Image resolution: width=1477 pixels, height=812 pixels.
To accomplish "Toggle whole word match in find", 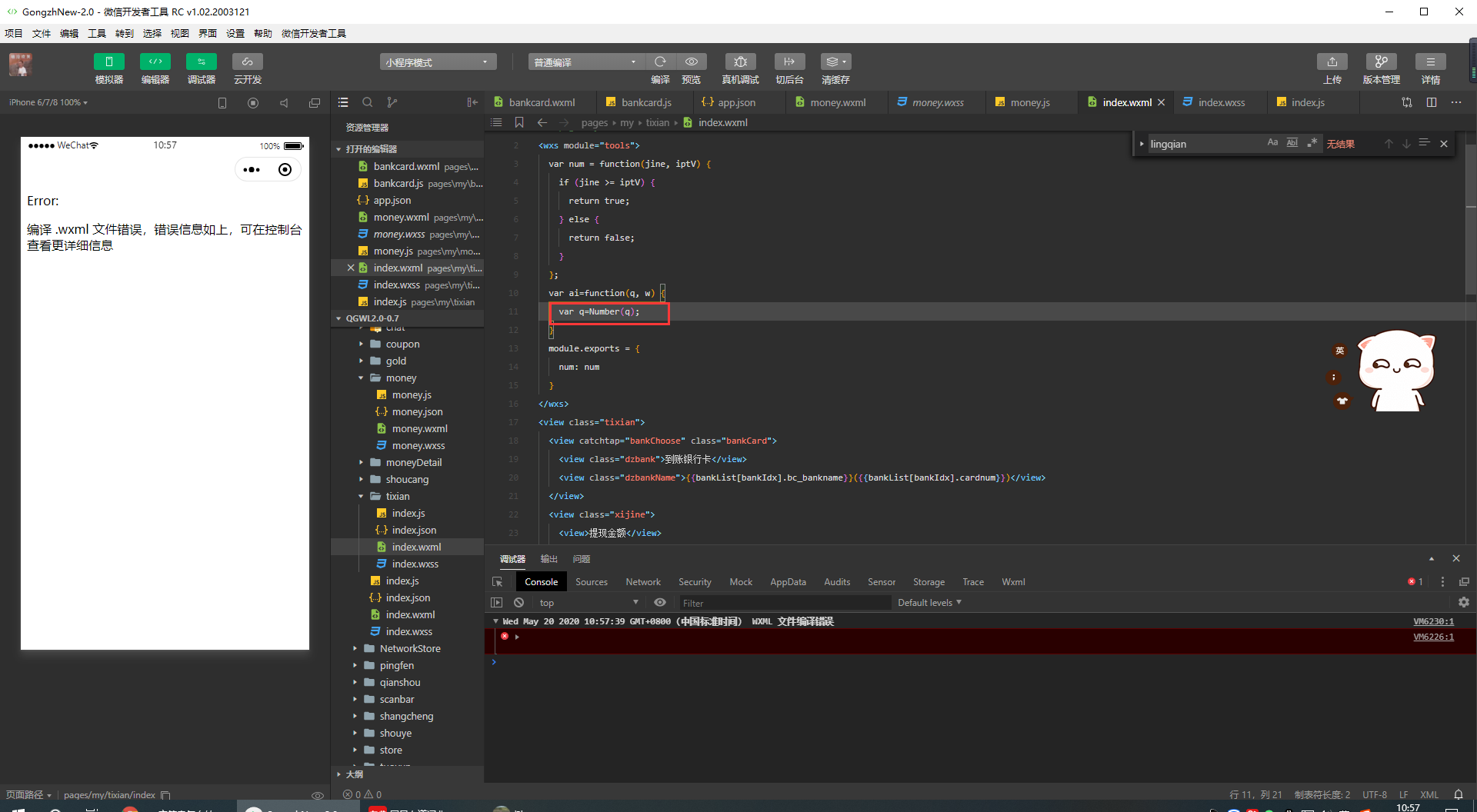I will [x=1292, y=143].
